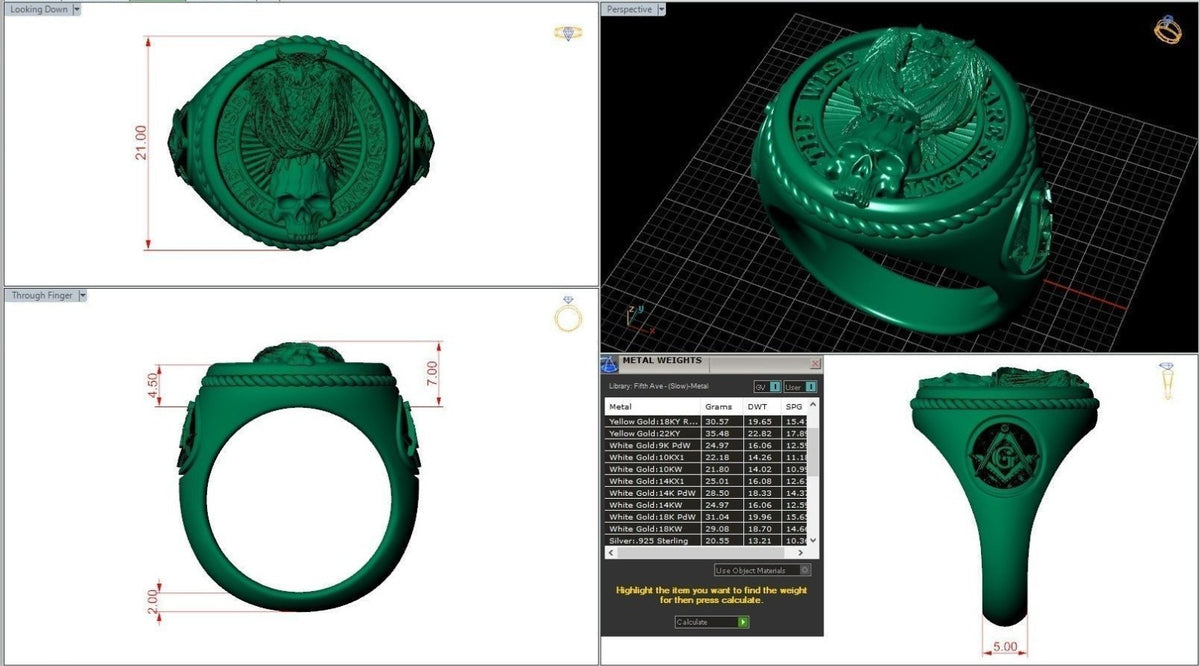Image resolution: width=1200 pixels, height=666 pixels.
Task: Select the White Gold:10KX1 row
Action: [x=706, y=458]
